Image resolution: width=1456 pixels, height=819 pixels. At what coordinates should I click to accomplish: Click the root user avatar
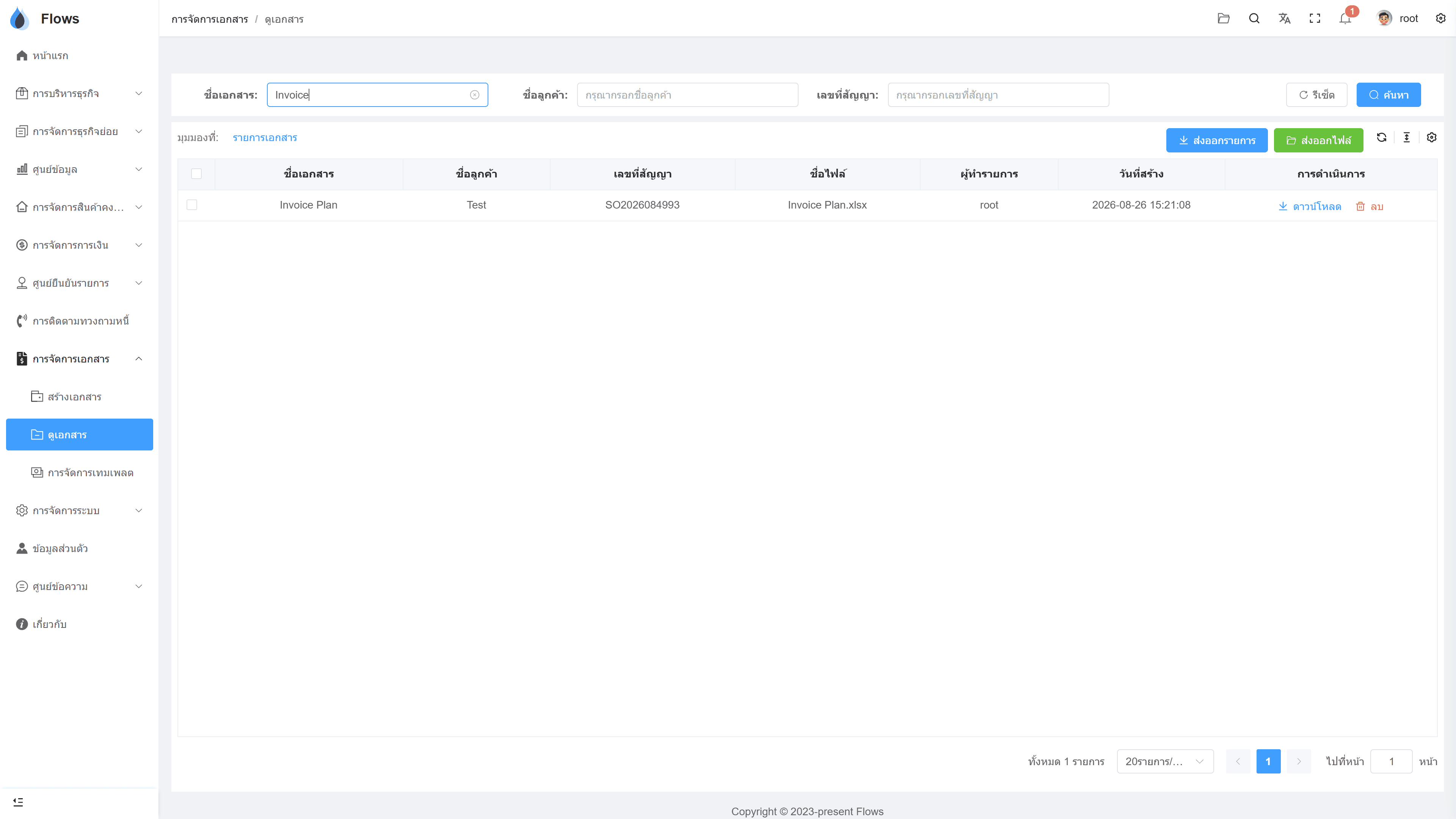click(1384, 18)
